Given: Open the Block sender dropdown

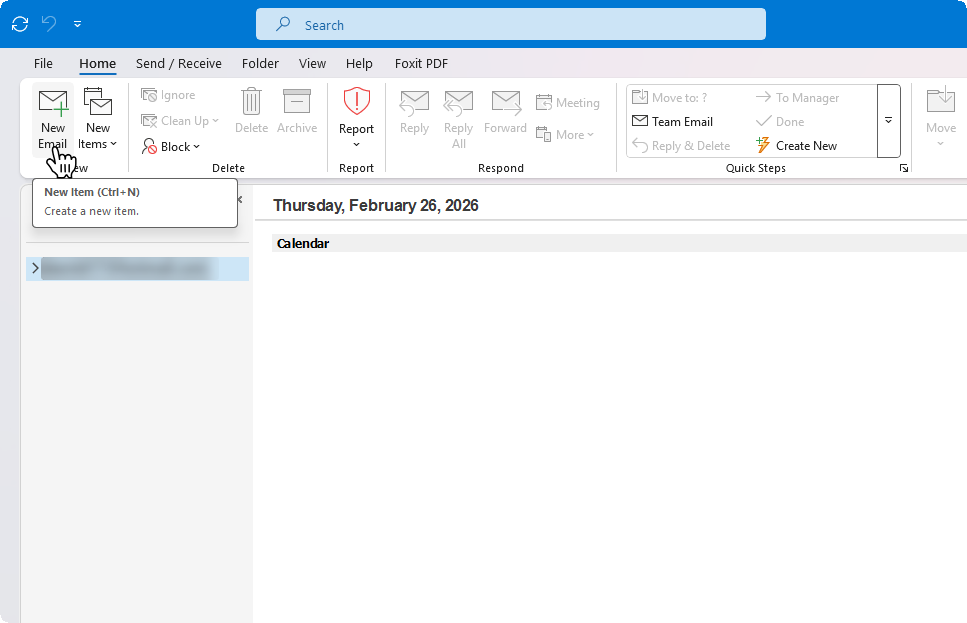Looking at the screenshot, I should [x=171, y=147].
